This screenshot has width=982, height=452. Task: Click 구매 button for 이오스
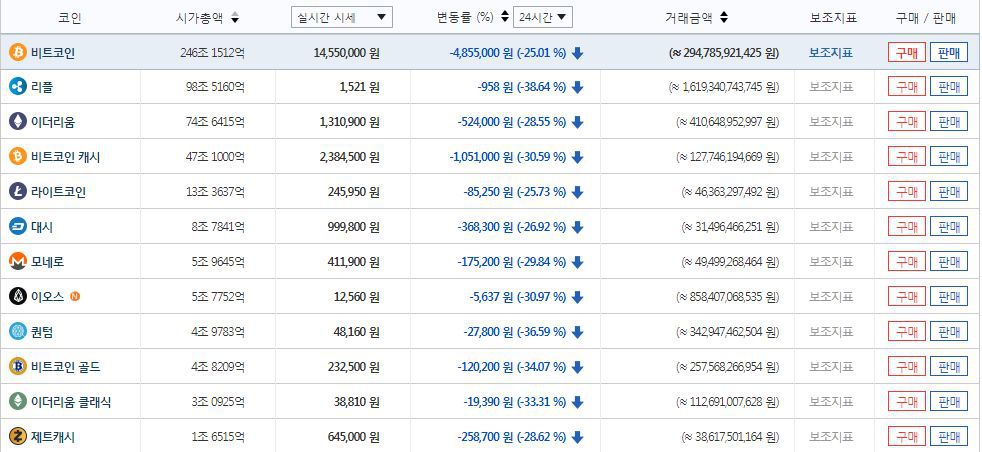(x=906, y=296)
